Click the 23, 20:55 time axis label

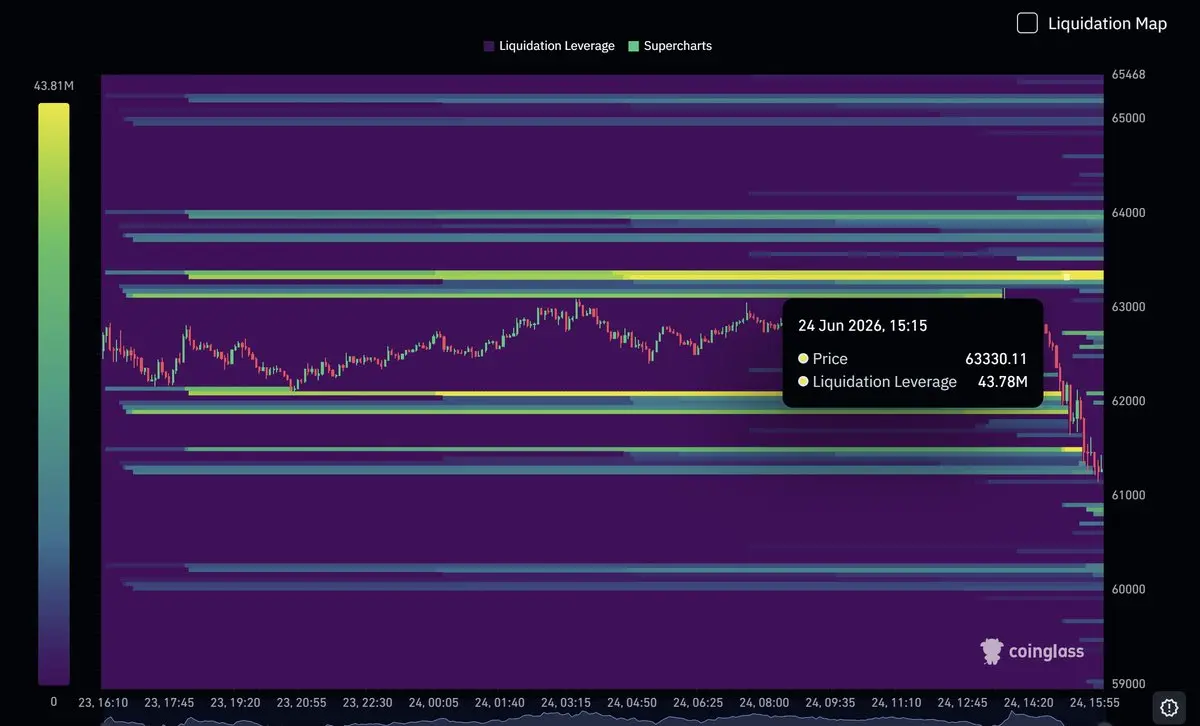click(x=302, y=703)
